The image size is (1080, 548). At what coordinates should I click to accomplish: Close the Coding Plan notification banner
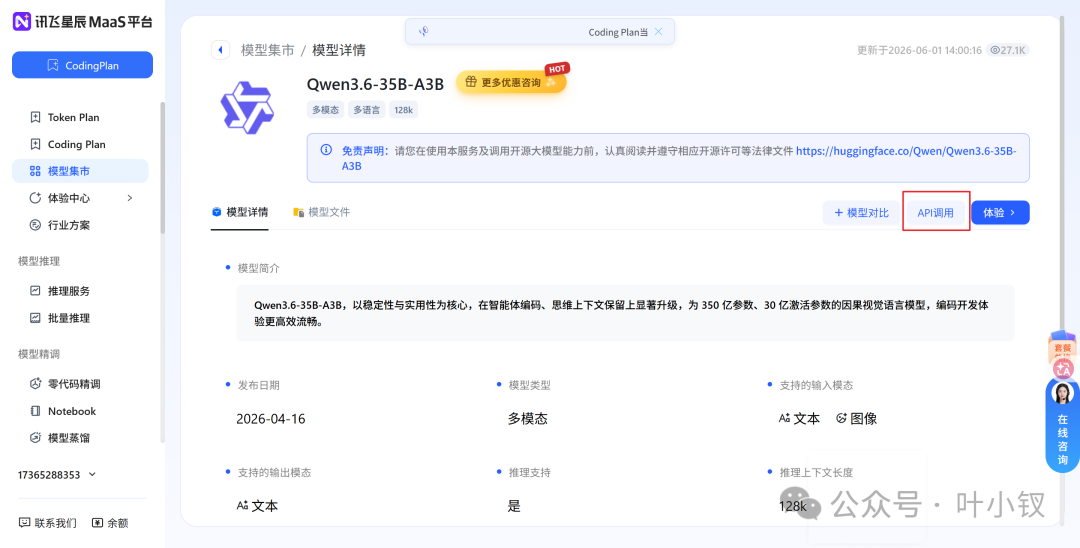tap(658, 32)
